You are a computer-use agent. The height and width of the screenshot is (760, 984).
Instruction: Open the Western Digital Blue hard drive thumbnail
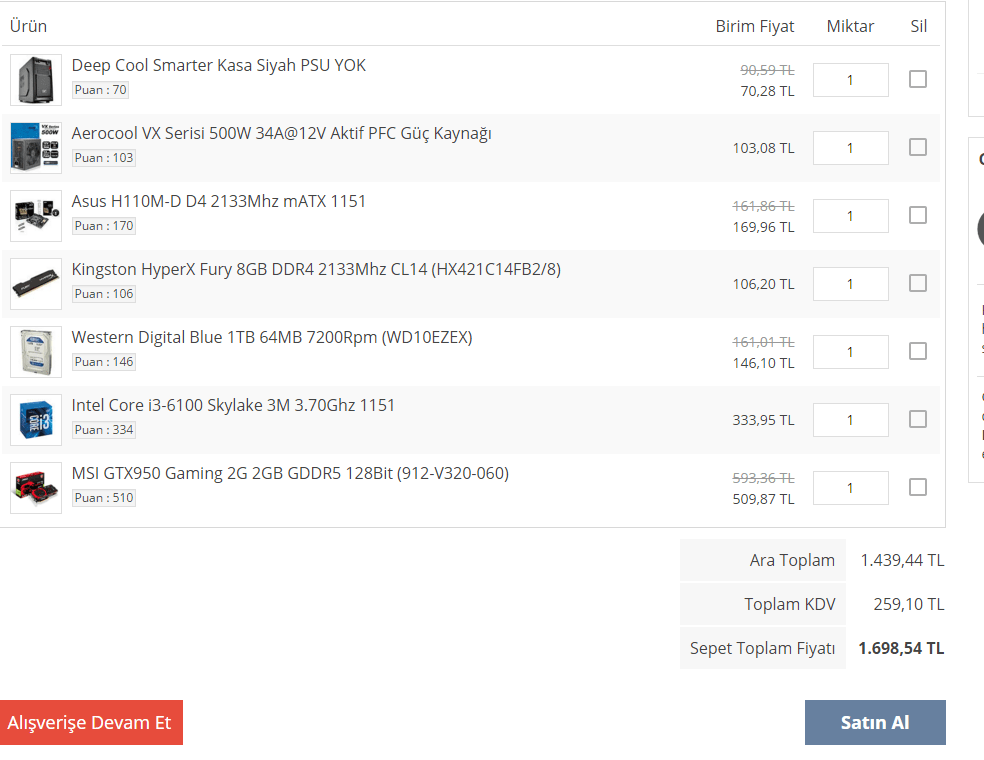pyautogui.click(x=36, y=351)
